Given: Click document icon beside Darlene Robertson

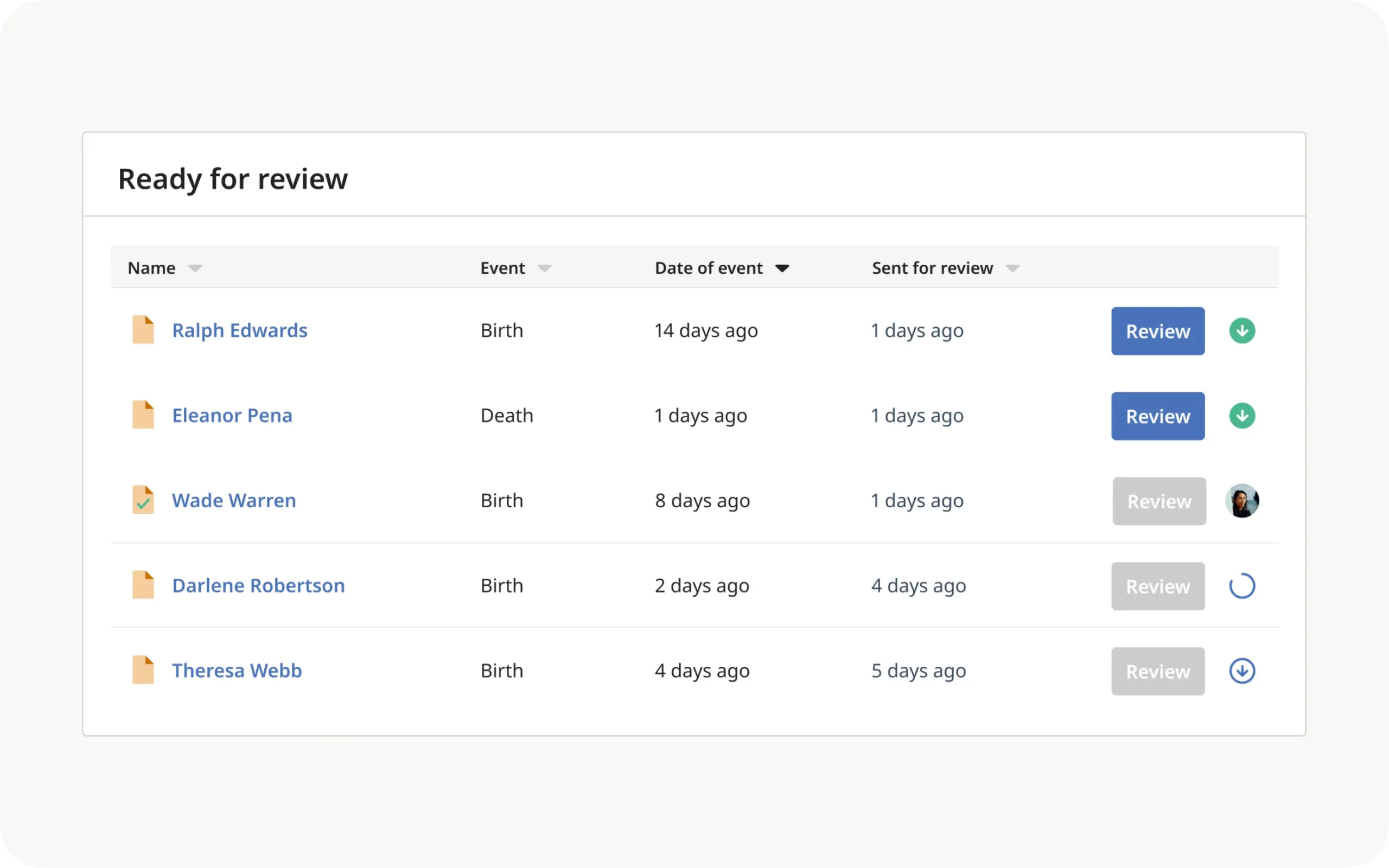Looking at the screenshot, I should [x=143, y=584].
